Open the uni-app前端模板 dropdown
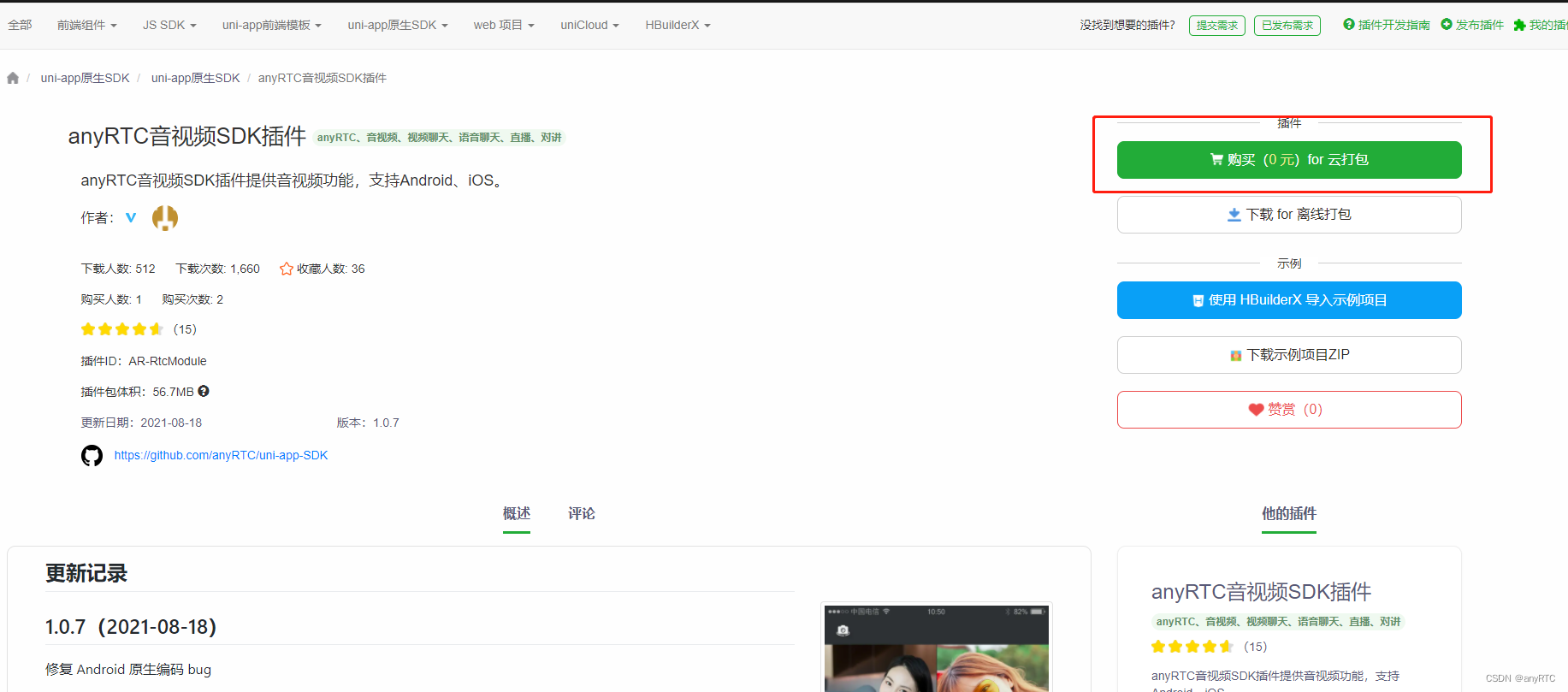This screenshot has height=692, width=1568. click(x=272, y=25)
